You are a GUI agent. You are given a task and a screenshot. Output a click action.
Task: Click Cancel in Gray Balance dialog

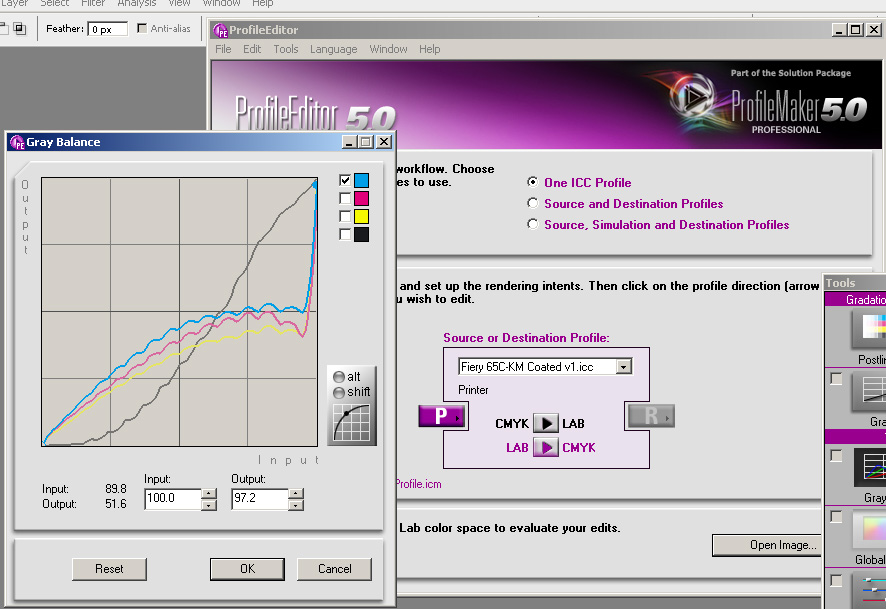(x=335, y=569)
